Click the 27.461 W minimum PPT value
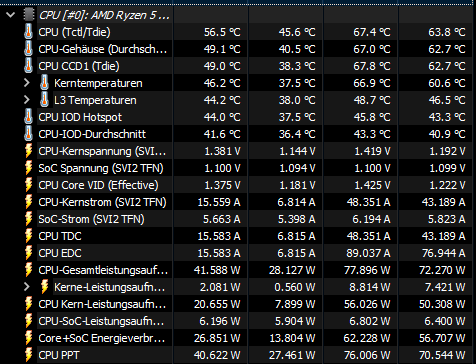This screenshot has width=476, height=364. (x=292, y=355)
